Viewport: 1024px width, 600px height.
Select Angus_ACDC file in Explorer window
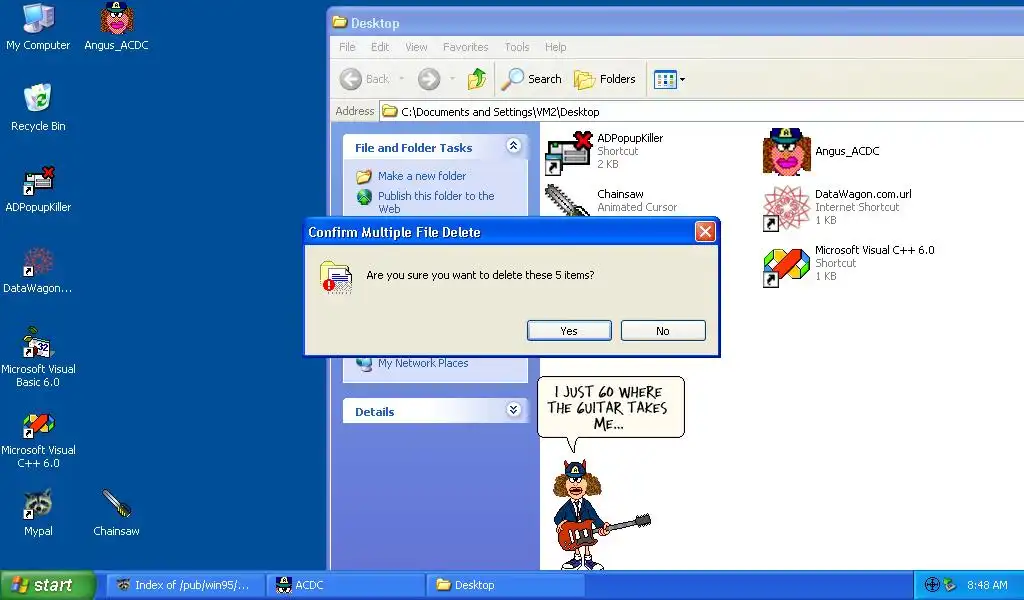[x=821, y=151]
